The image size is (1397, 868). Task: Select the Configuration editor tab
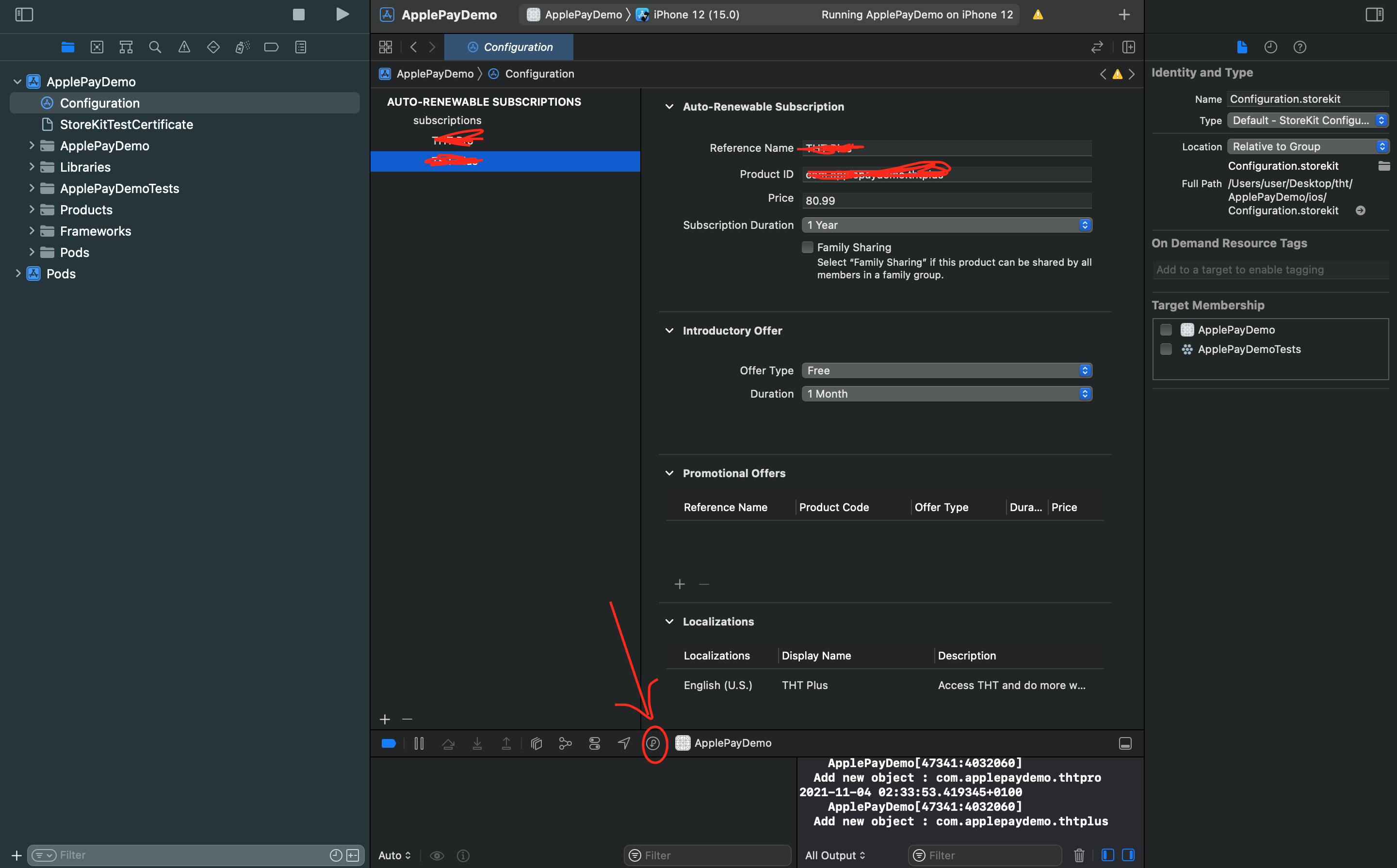point(509,47)
